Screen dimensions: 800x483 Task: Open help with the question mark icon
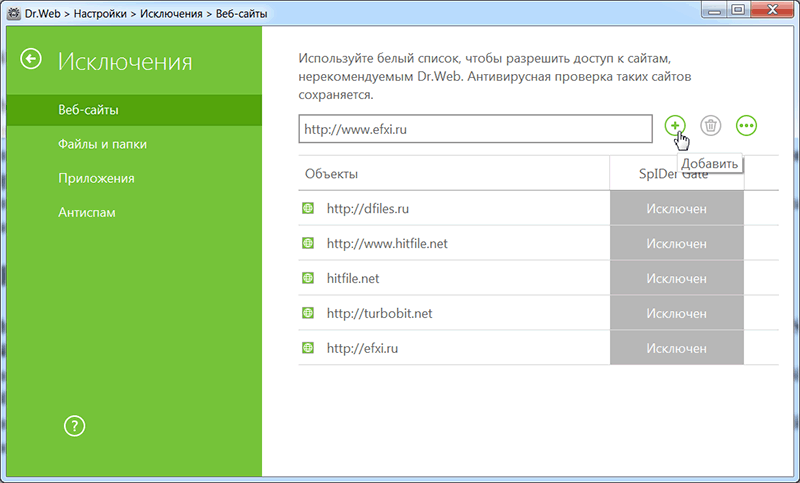pyautogui.click(x=73, y=426)
